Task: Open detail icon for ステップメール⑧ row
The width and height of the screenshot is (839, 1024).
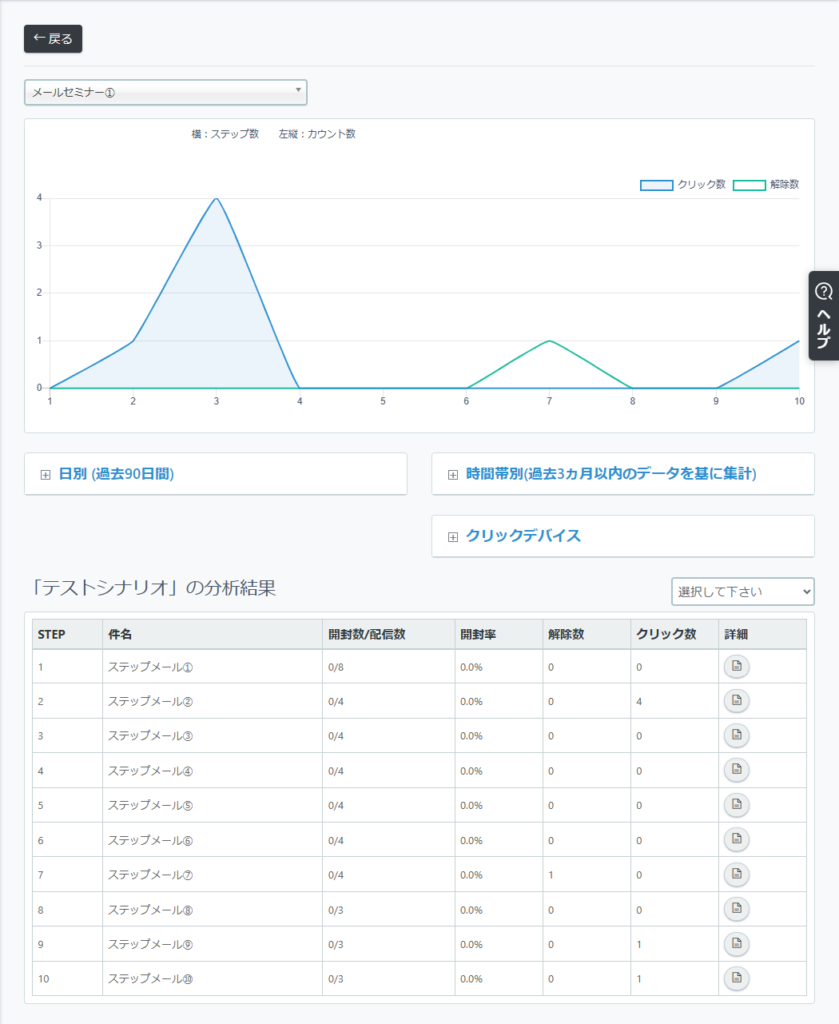Action: [736, 909]
